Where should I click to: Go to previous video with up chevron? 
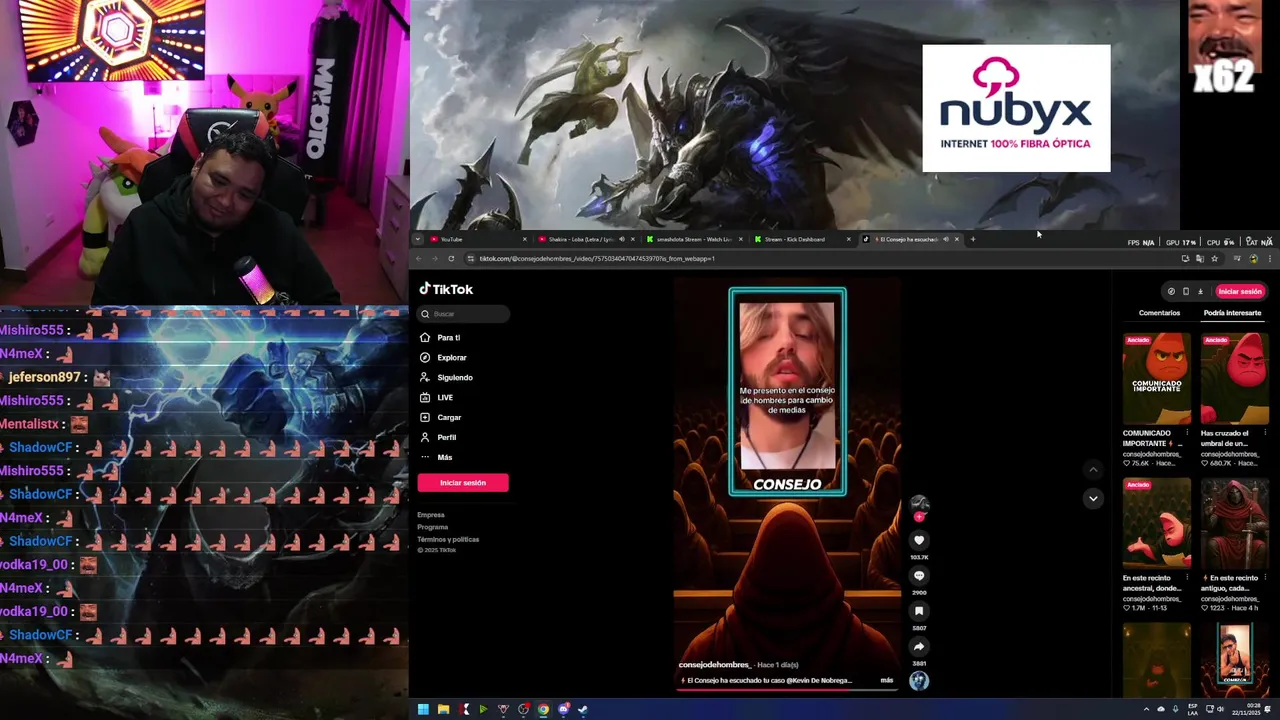(x=1093, y=469)
